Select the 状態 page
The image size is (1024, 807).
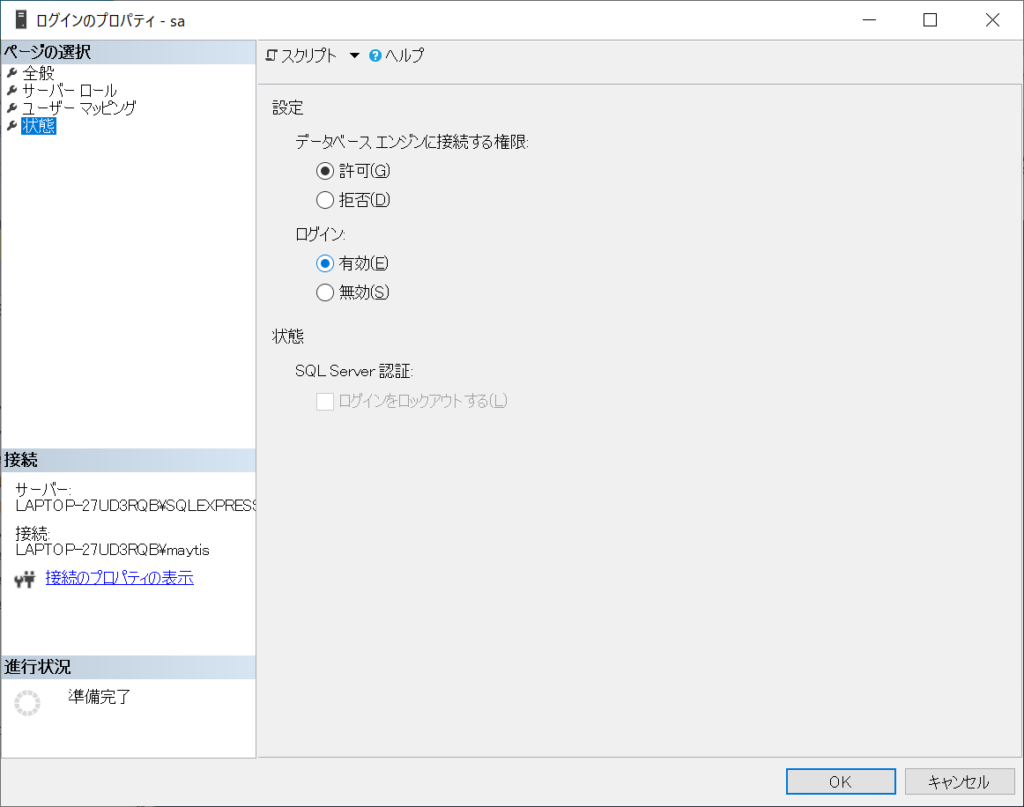coord(39,126)
